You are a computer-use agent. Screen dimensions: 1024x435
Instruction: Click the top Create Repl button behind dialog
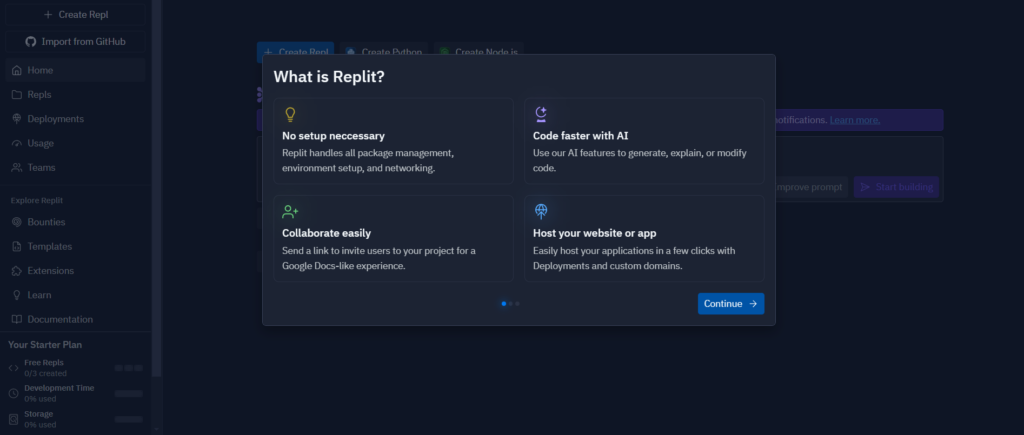click(295, 50)
